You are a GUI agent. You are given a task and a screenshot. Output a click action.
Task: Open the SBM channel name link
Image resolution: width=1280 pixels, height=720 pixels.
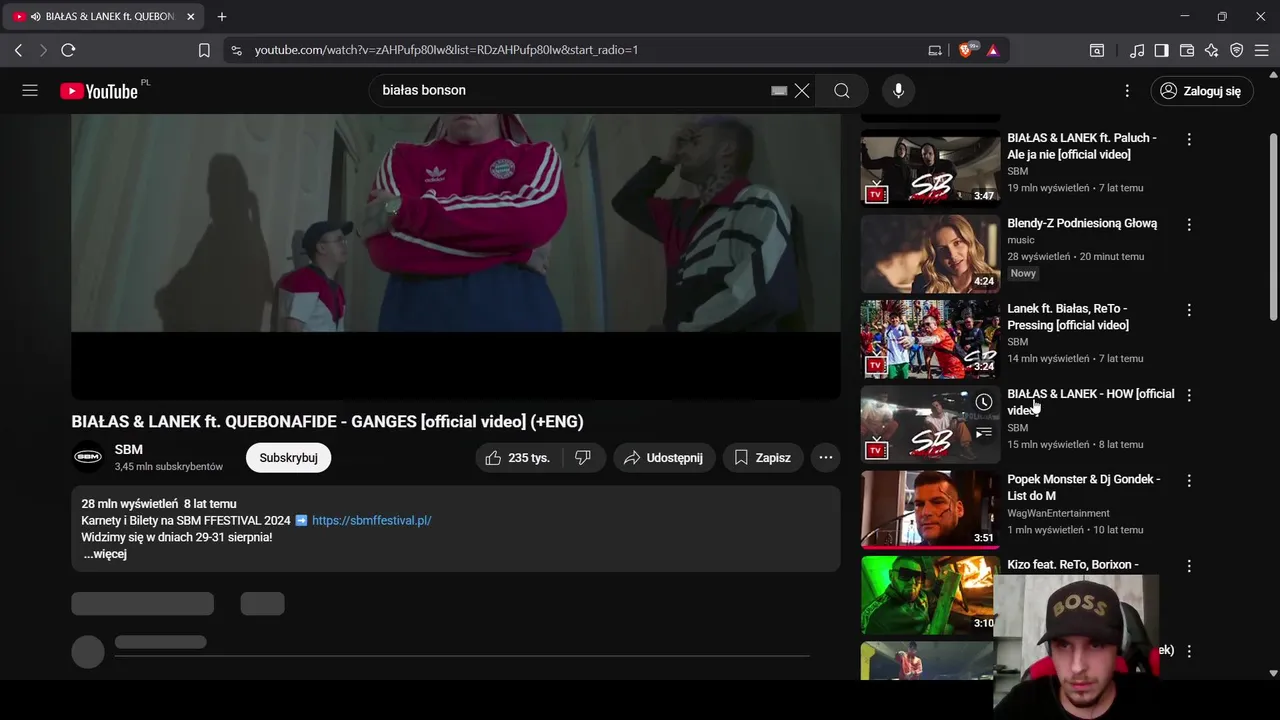(129, 450)
